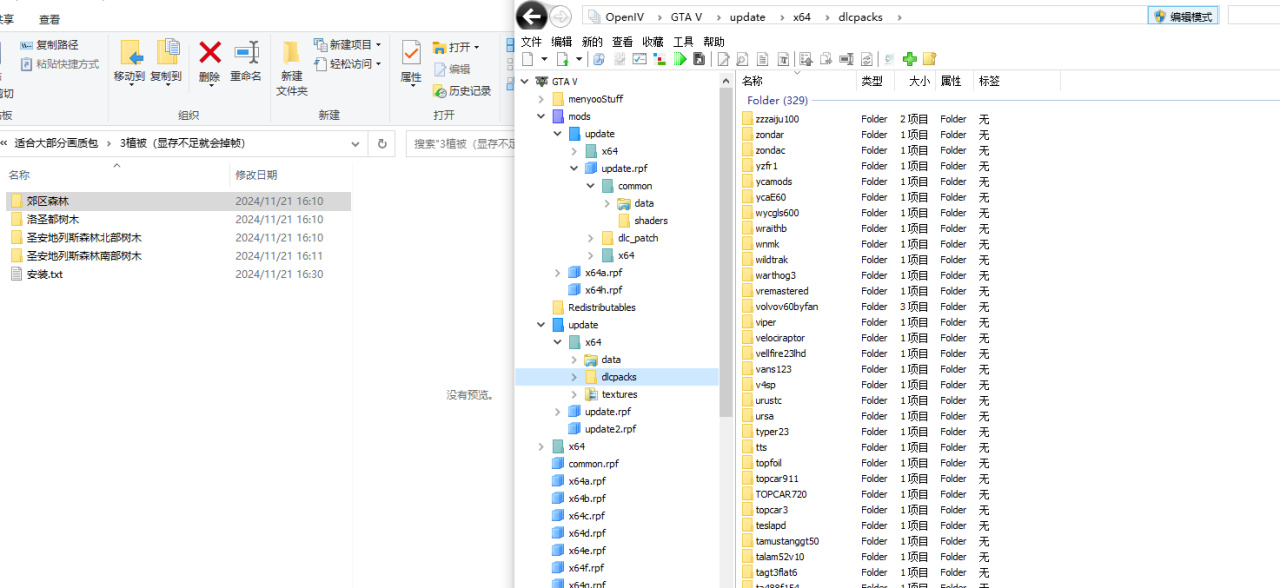This screenshot has height=588, width=1280.
Task: Open the Edit (编辑) menu in OpenIV
Action: coord(562,41)
